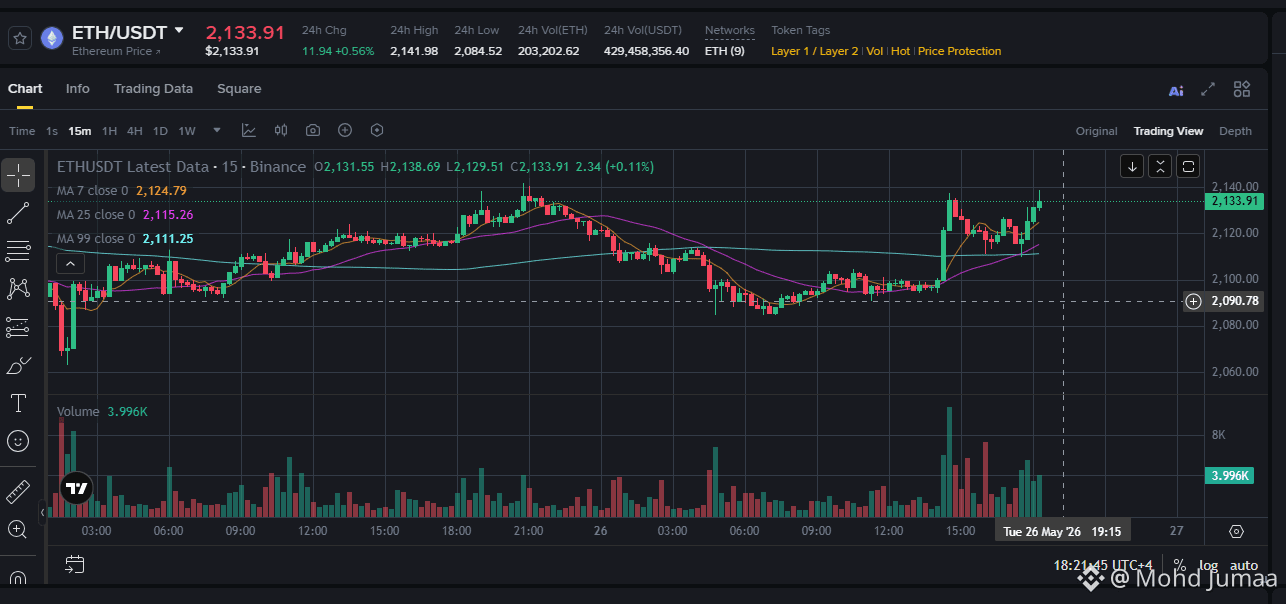
Task: Click the Hot token tag
Action: pos(900,51)
